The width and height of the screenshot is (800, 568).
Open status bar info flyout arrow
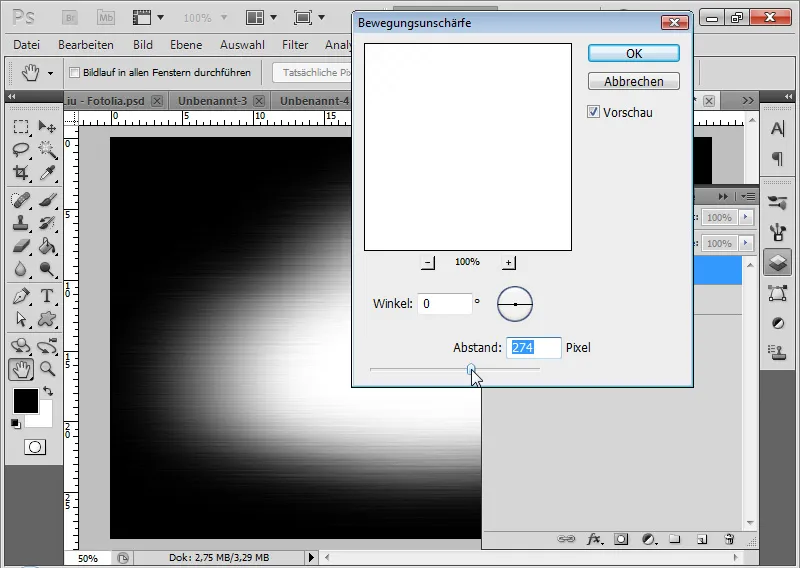pyautogui.click(x=311, y=558)
